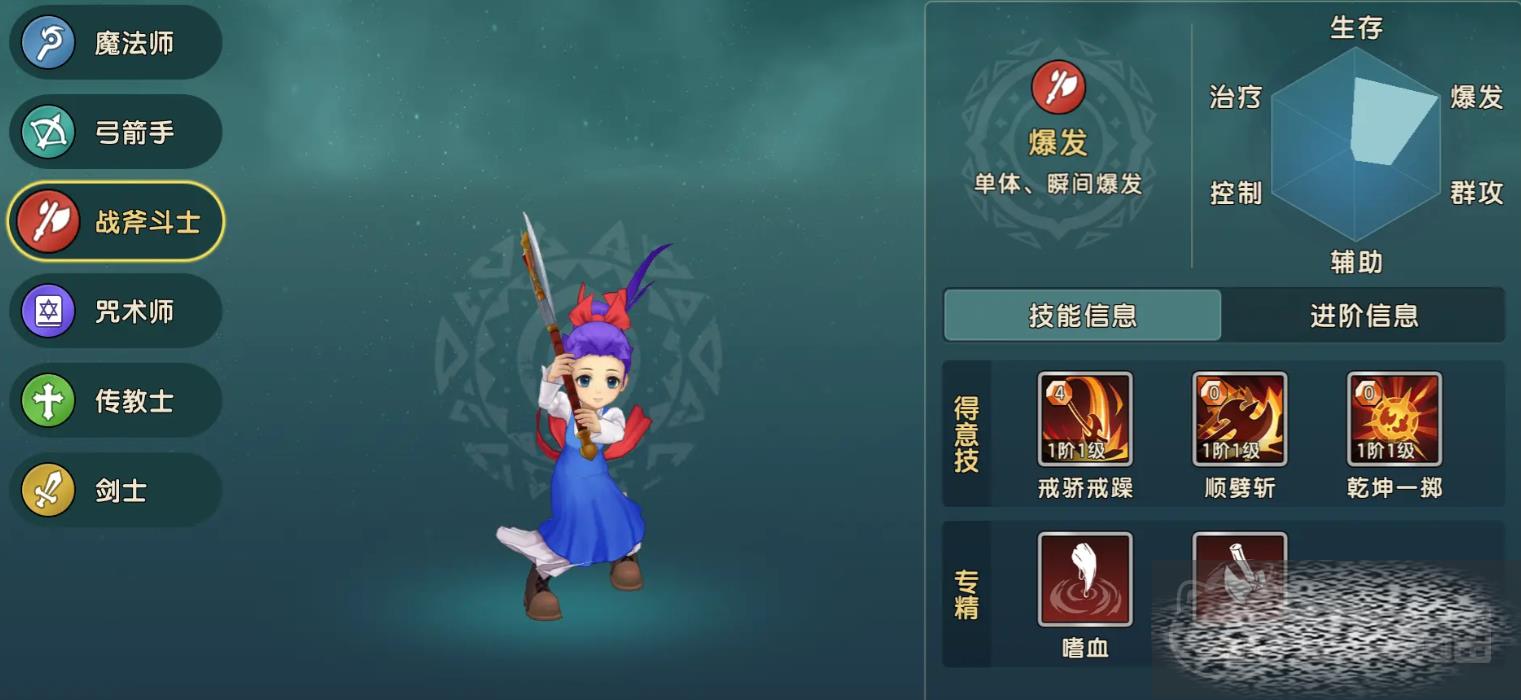This screenshot has width=1521, height=700.
Task: Switch to the 进阶信息 tab
Action: [1364, 316]
